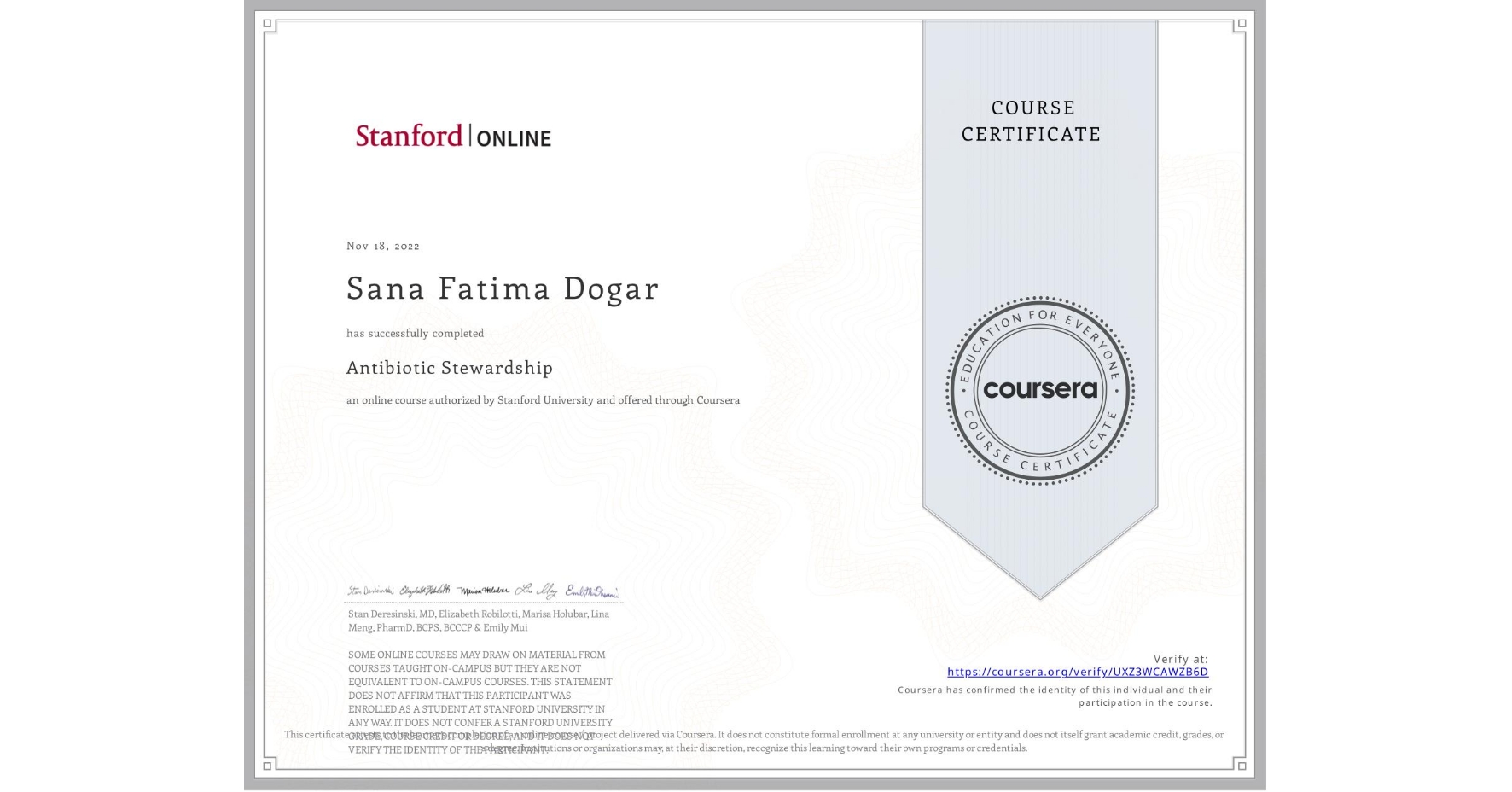This screenshot has width=1512, height=792.
Task: Click the bottom footer certificate disclaimer line
Action: 754,741
